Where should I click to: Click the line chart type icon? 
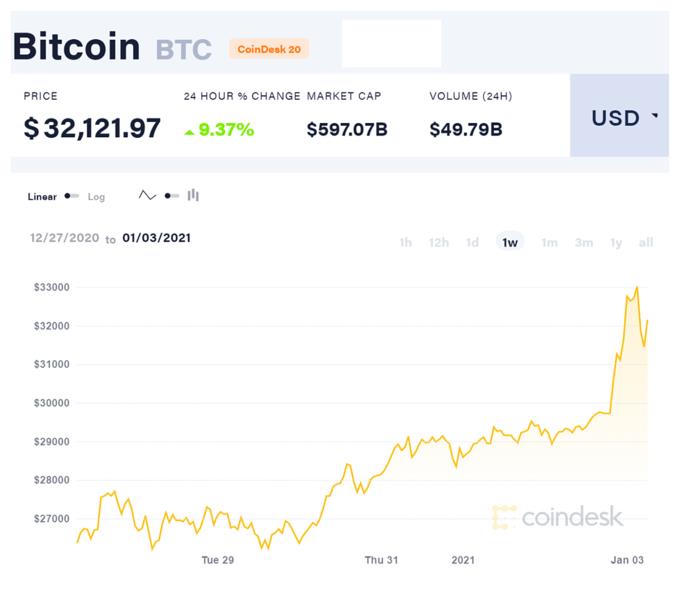(x=147, y=196)
